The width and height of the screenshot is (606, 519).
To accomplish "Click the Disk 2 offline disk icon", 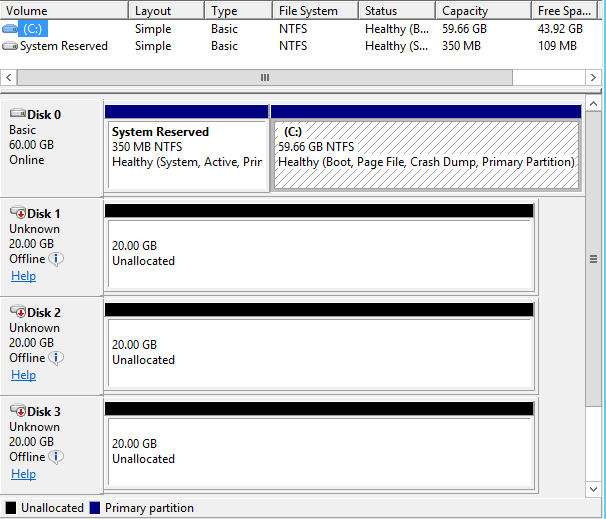I will (17, 312).
